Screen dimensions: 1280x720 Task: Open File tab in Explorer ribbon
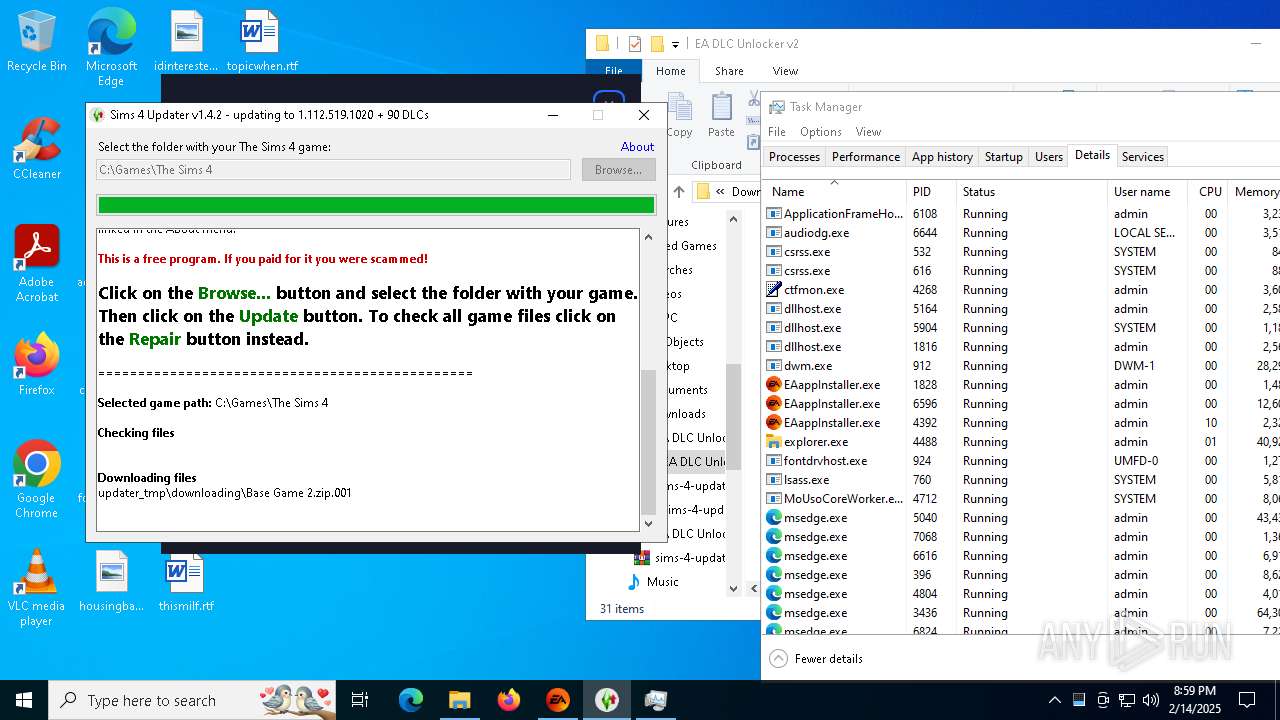[614, 71]
